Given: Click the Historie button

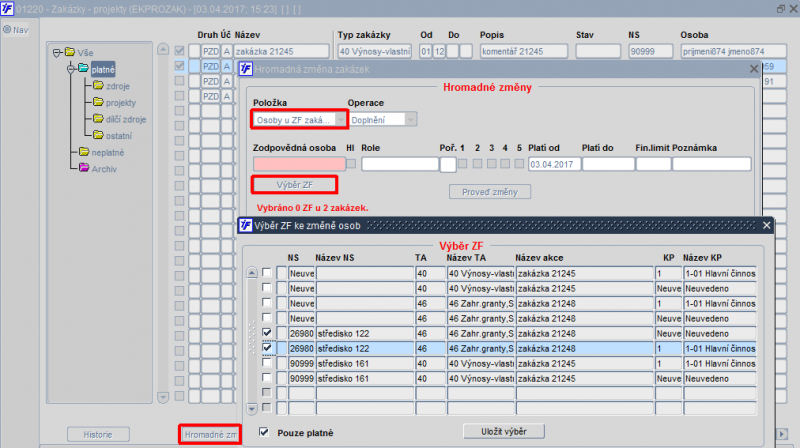Looking at the screenshot, I should 98,435.
